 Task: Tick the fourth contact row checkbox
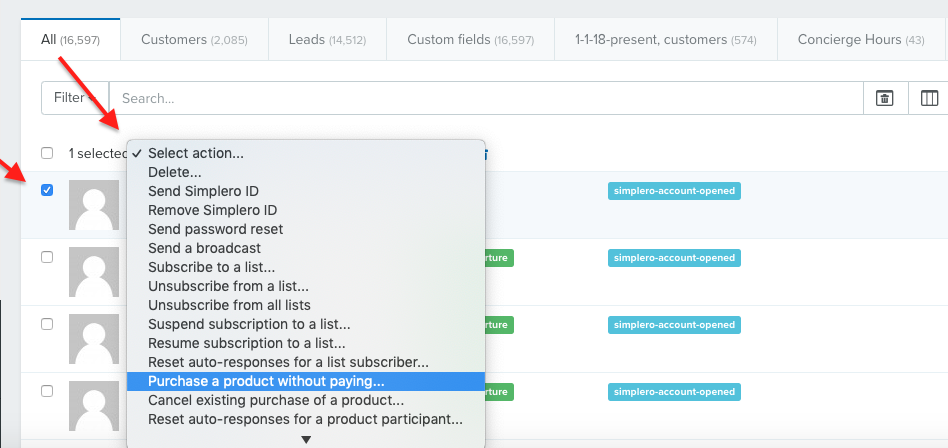tap(47, 391)
